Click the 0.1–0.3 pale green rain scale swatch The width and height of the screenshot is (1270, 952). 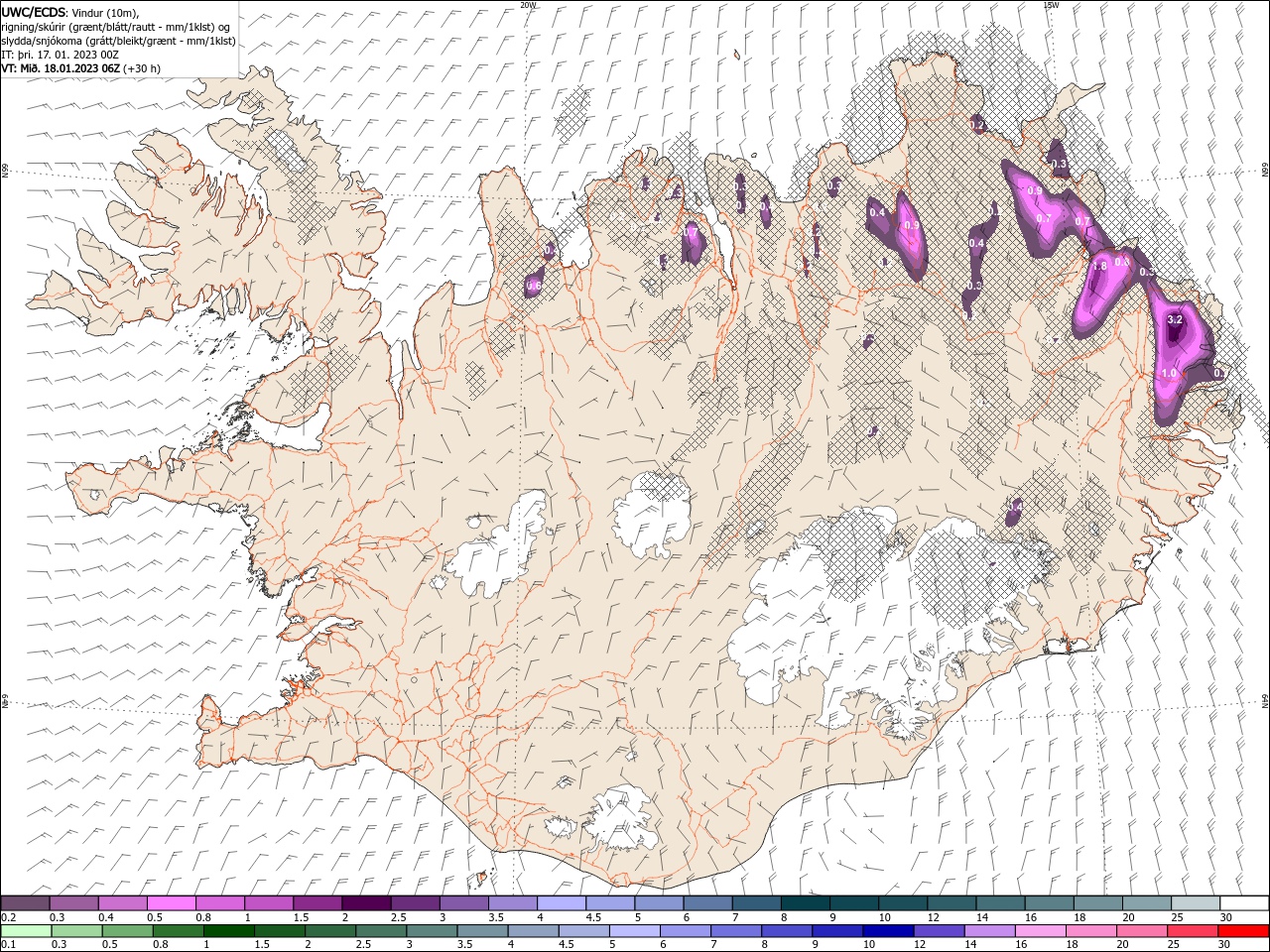[x=26, y=931]
